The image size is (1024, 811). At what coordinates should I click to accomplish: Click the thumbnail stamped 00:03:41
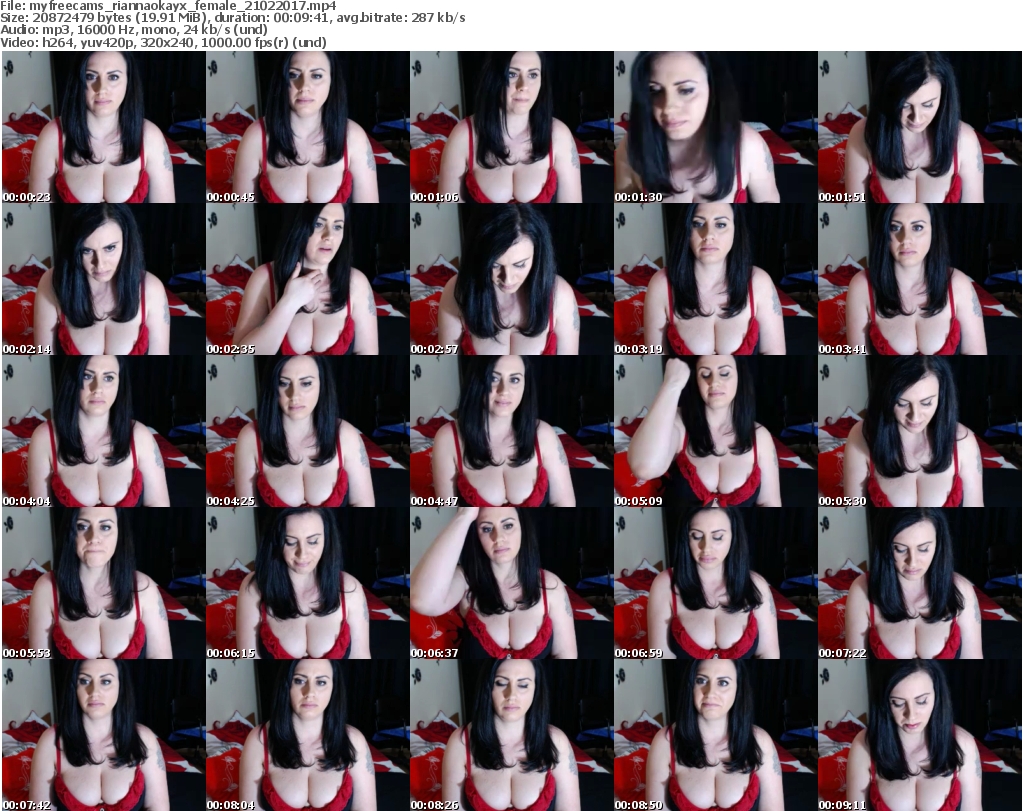[x=920, y=279]
